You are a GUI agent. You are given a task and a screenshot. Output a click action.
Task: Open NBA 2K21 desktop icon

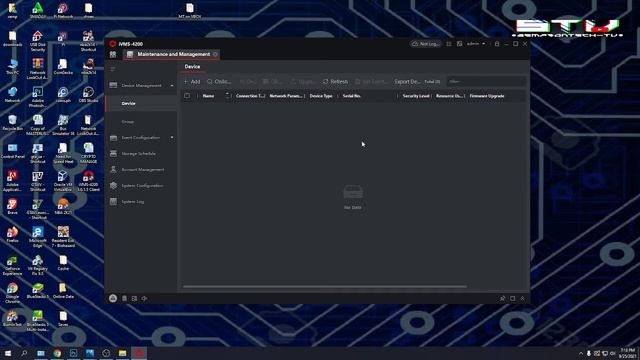click(x=63, y=207)
